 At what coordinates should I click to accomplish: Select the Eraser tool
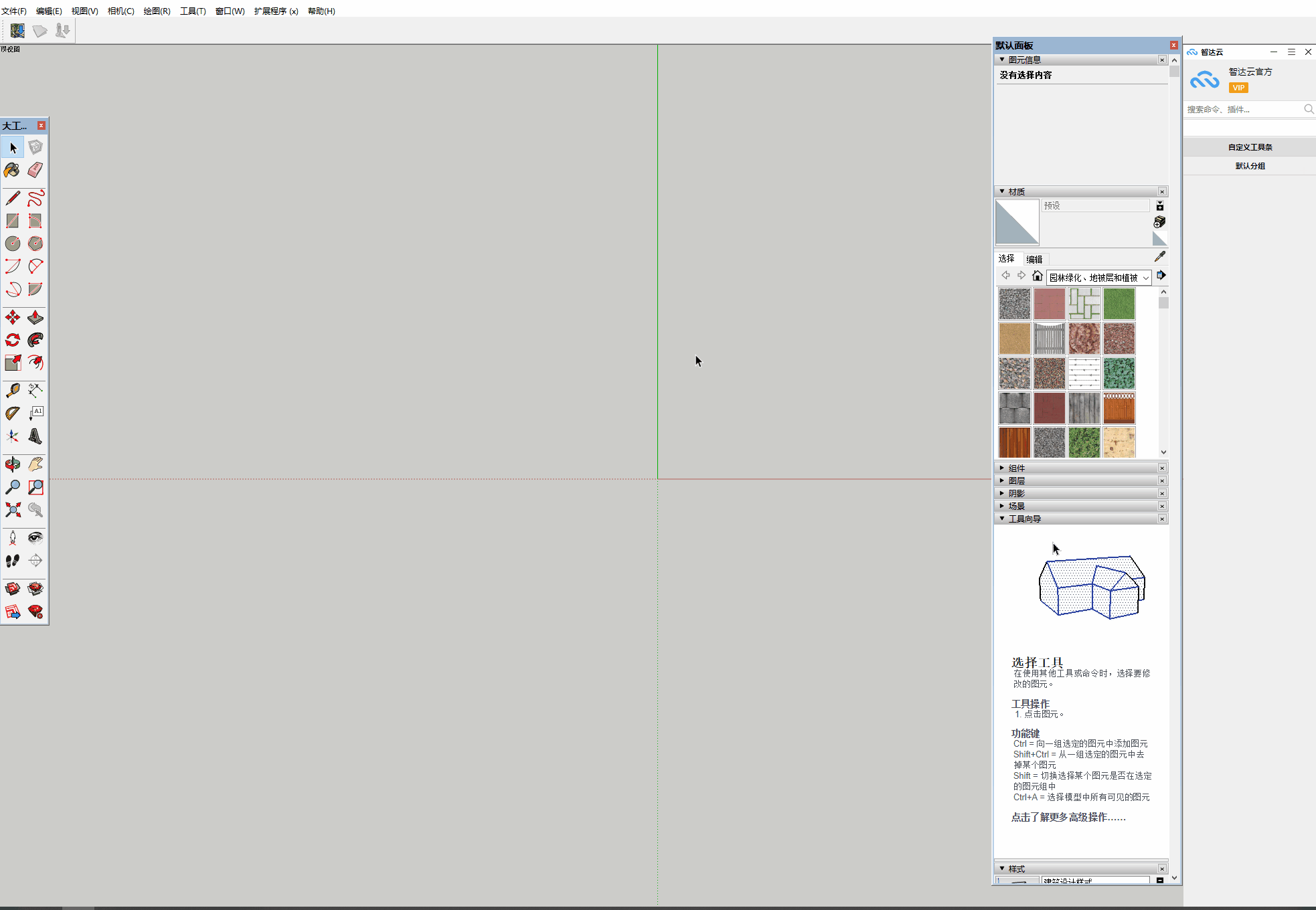click(35, 170)
